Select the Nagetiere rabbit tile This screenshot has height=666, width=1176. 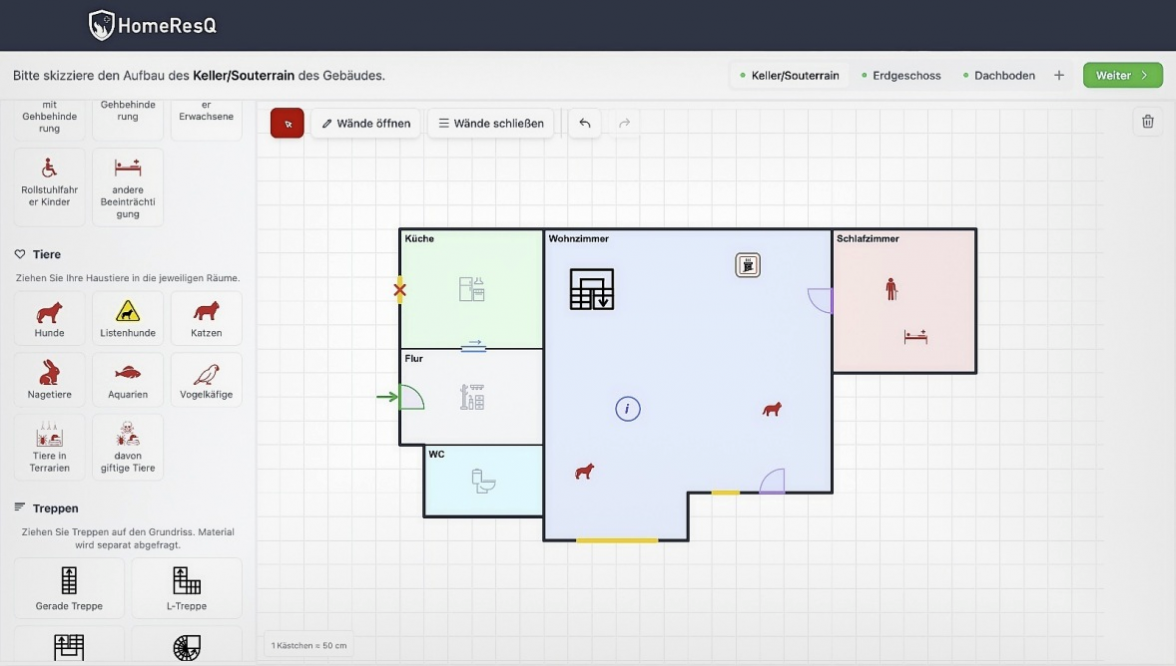click(50, 380)
